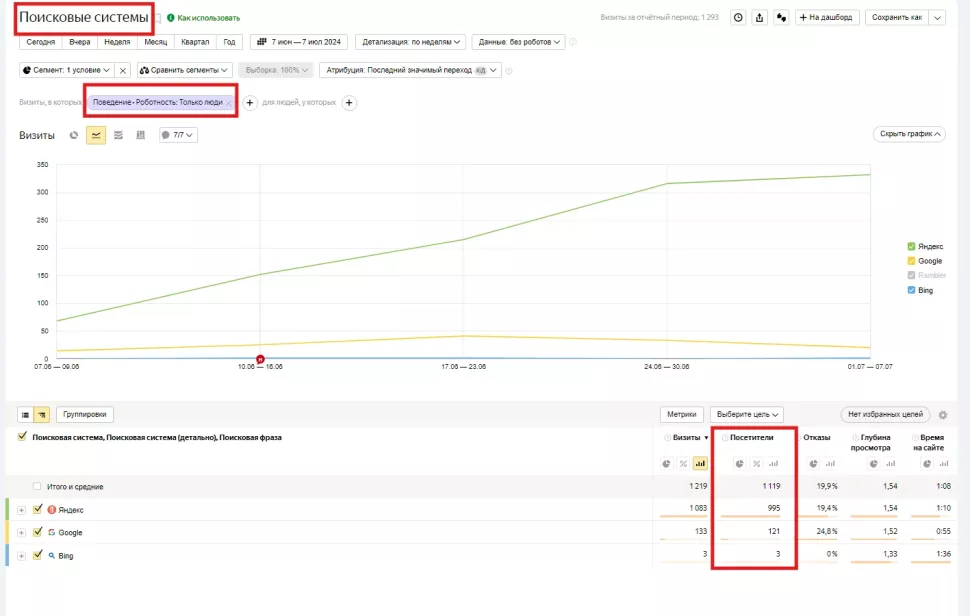Open the Выберите цель dropdown
The image size is (970, 616).
tap(747, 414)
